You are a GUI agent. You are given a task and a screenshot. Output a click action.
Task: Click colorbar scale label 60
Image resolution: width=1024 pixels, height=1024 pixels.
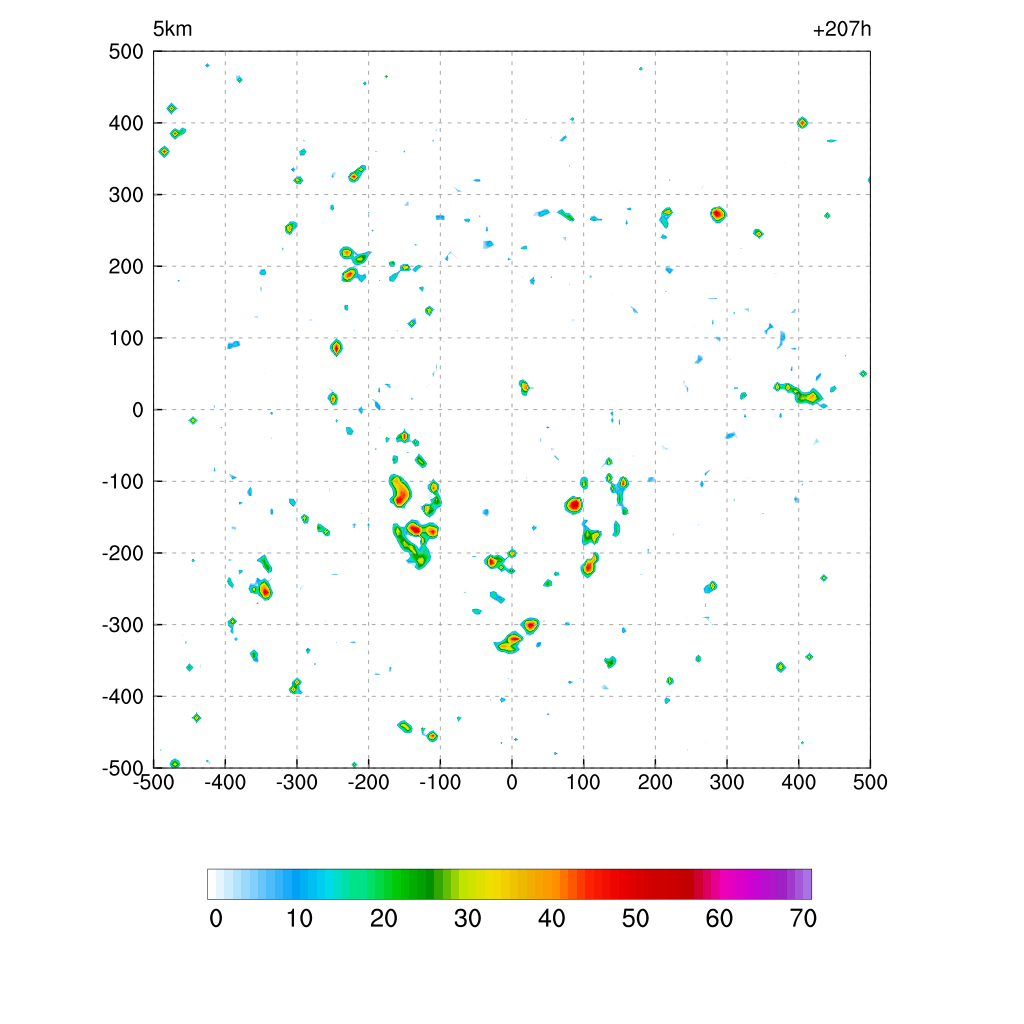pyautogui.click(x=719, y=919)
